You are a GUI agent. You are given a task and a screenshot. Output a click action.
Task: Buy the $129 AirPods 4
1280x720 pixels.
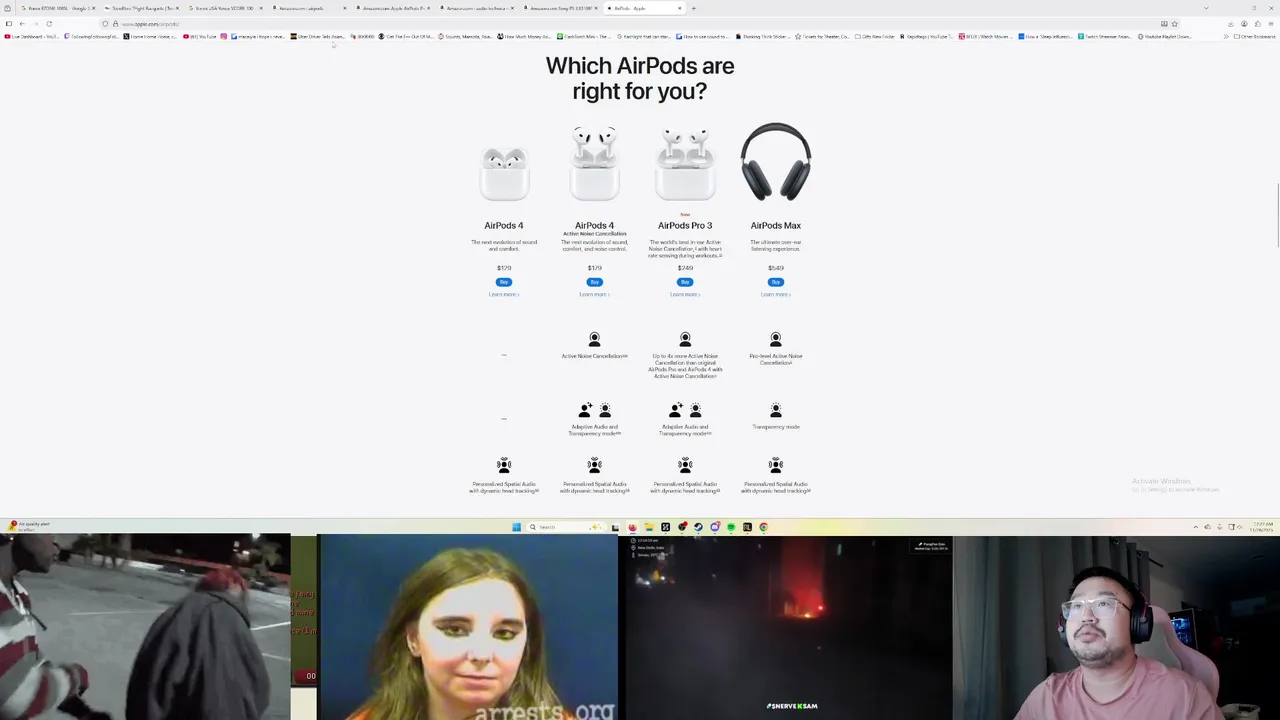pyautogui.click(x=504, y=282)
